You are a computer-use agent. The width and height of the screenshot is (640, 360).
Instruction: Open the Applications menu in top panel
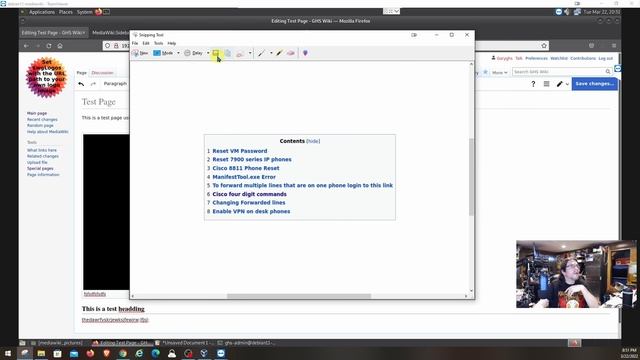[42, 12]
